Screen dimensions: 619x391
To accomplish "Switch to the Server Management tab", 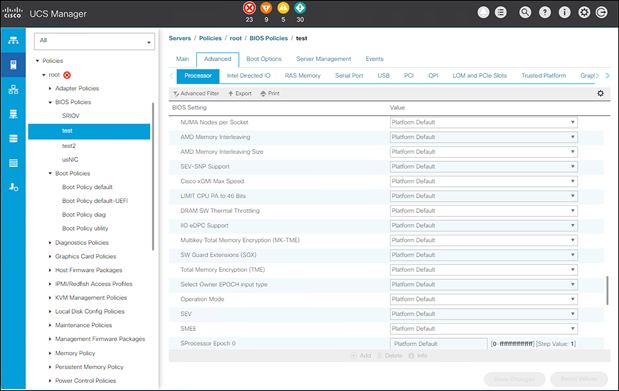I will [x=324, y=59].
